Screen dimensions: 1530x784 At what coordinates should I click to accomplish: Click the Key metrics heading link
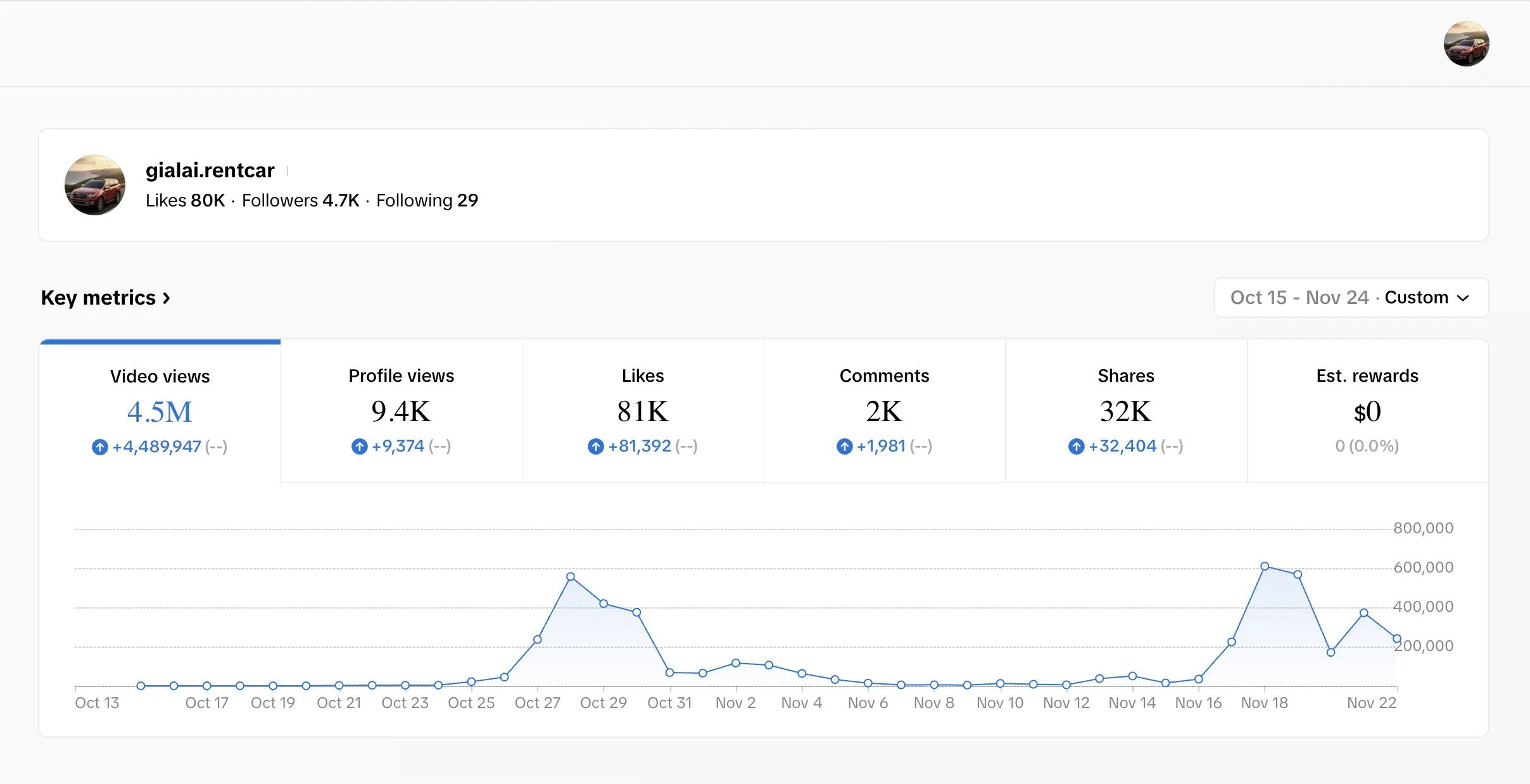click(x=98, y=298)
